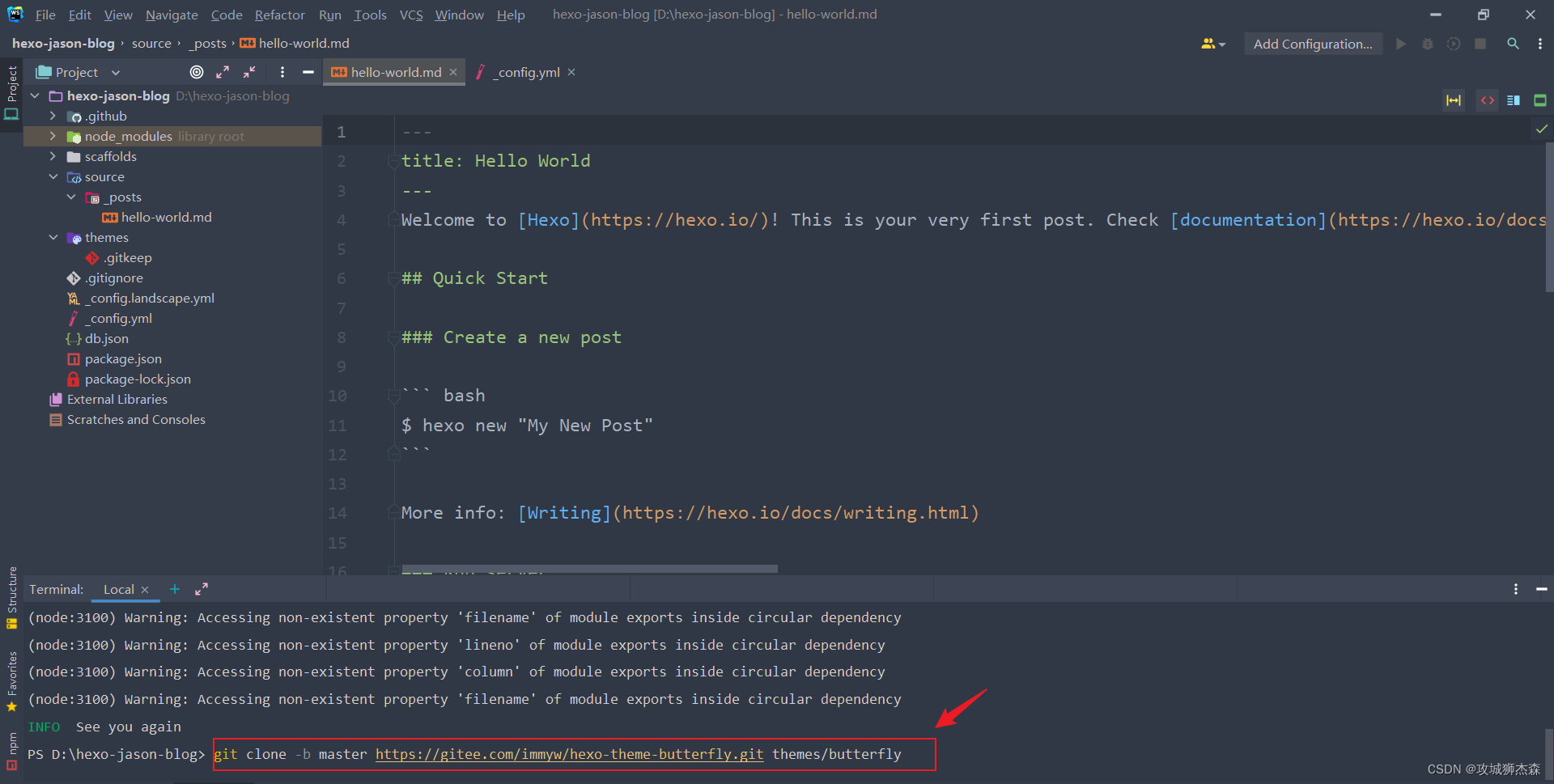This screenshot has width=1554, height=784.
Task: Expand the .github folder
Action: pyautogui.click(x=53, y=116)
